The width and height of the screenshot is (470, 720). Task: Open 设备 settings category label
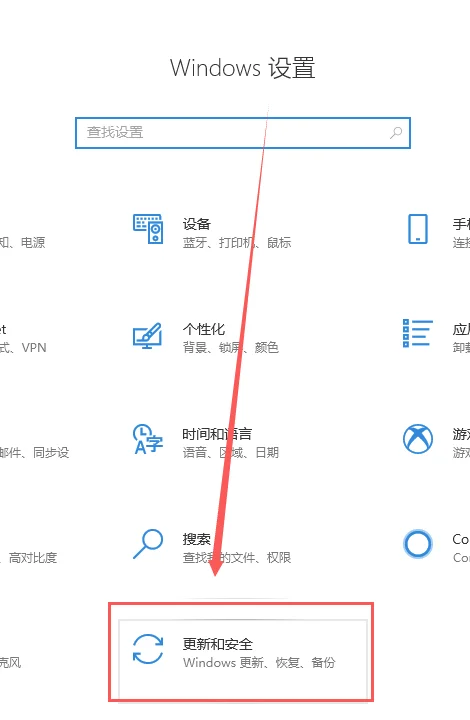point(196,224)
